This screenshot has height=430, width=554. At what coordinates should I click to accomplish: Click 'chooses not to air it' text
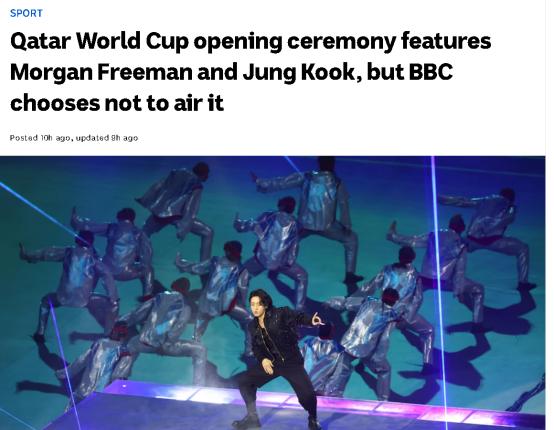pyautogui.click(x=117, y=103)
